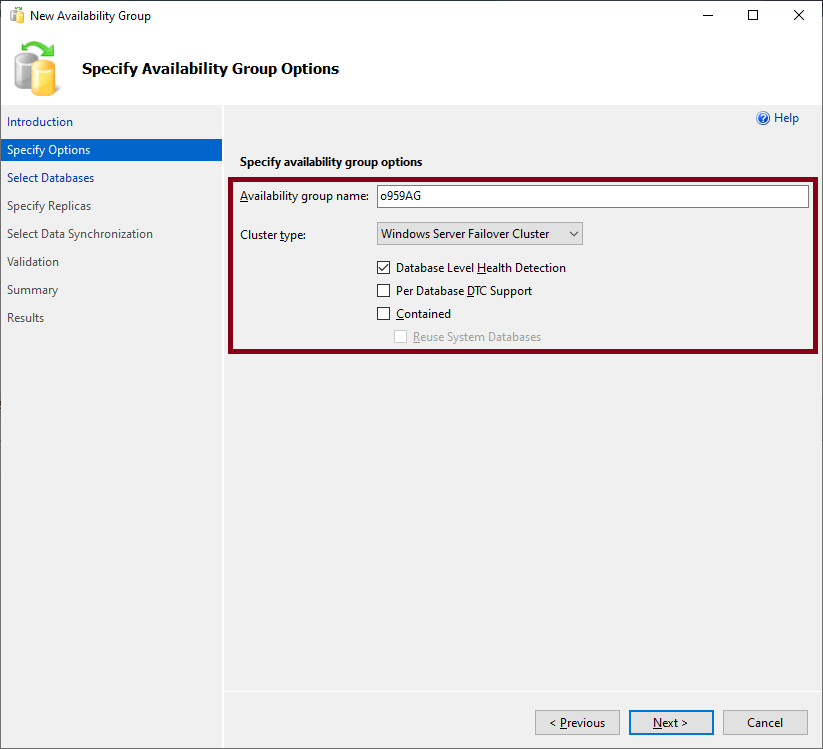Viewport: 823px width, 749px height.
Task: Click the disabled Reuse System Databases checkbox
Action: [x=400, y=337]
